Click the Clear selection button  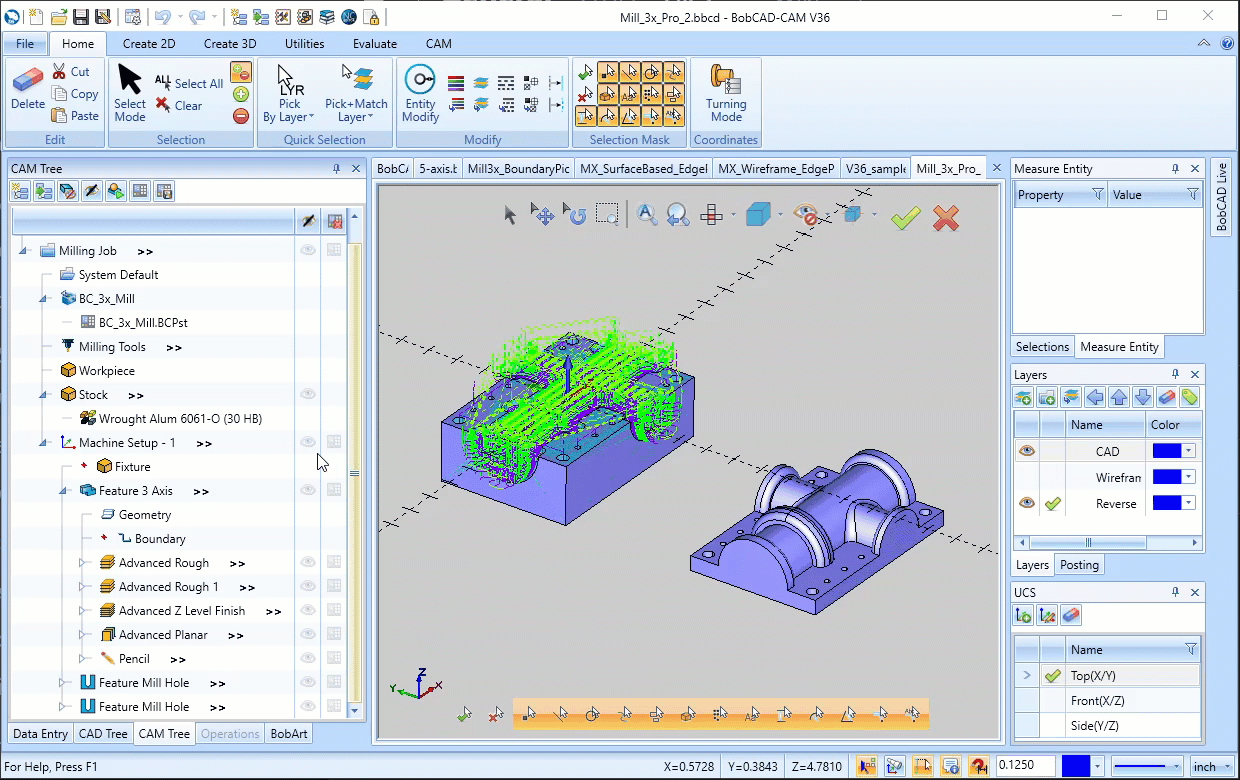(x=179, y=105)
